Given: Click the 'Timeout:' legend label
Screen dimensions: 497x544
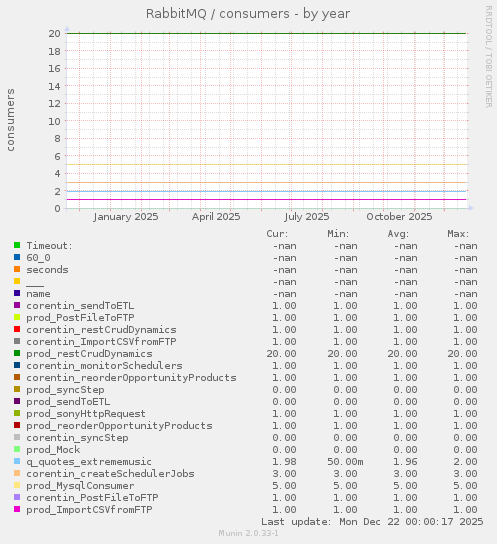Looking at the screenshot, I should [50, 246].
